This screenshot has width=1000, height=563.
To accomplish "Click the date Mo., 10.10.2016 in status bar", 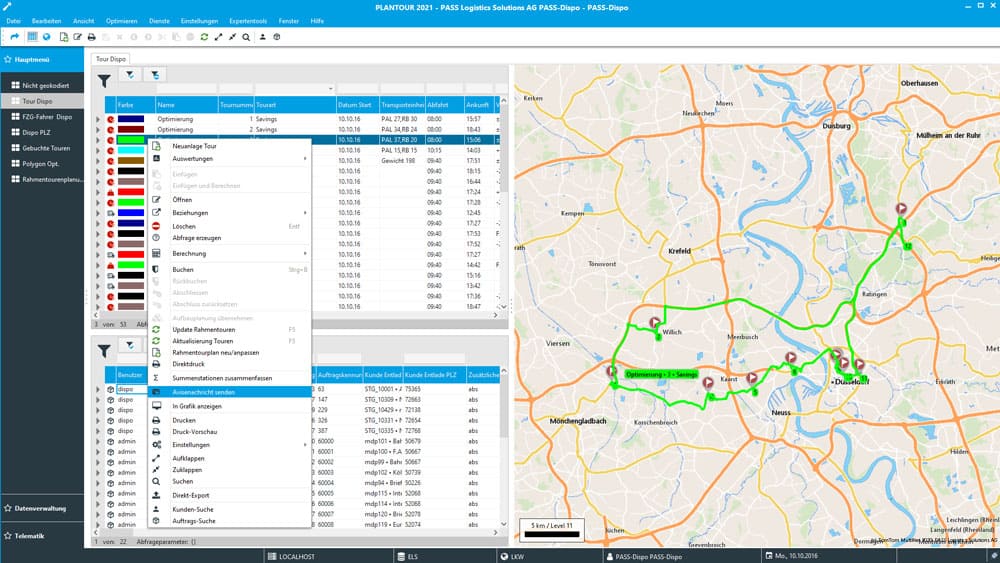I will pyautogui.click(x=791, y=556).
